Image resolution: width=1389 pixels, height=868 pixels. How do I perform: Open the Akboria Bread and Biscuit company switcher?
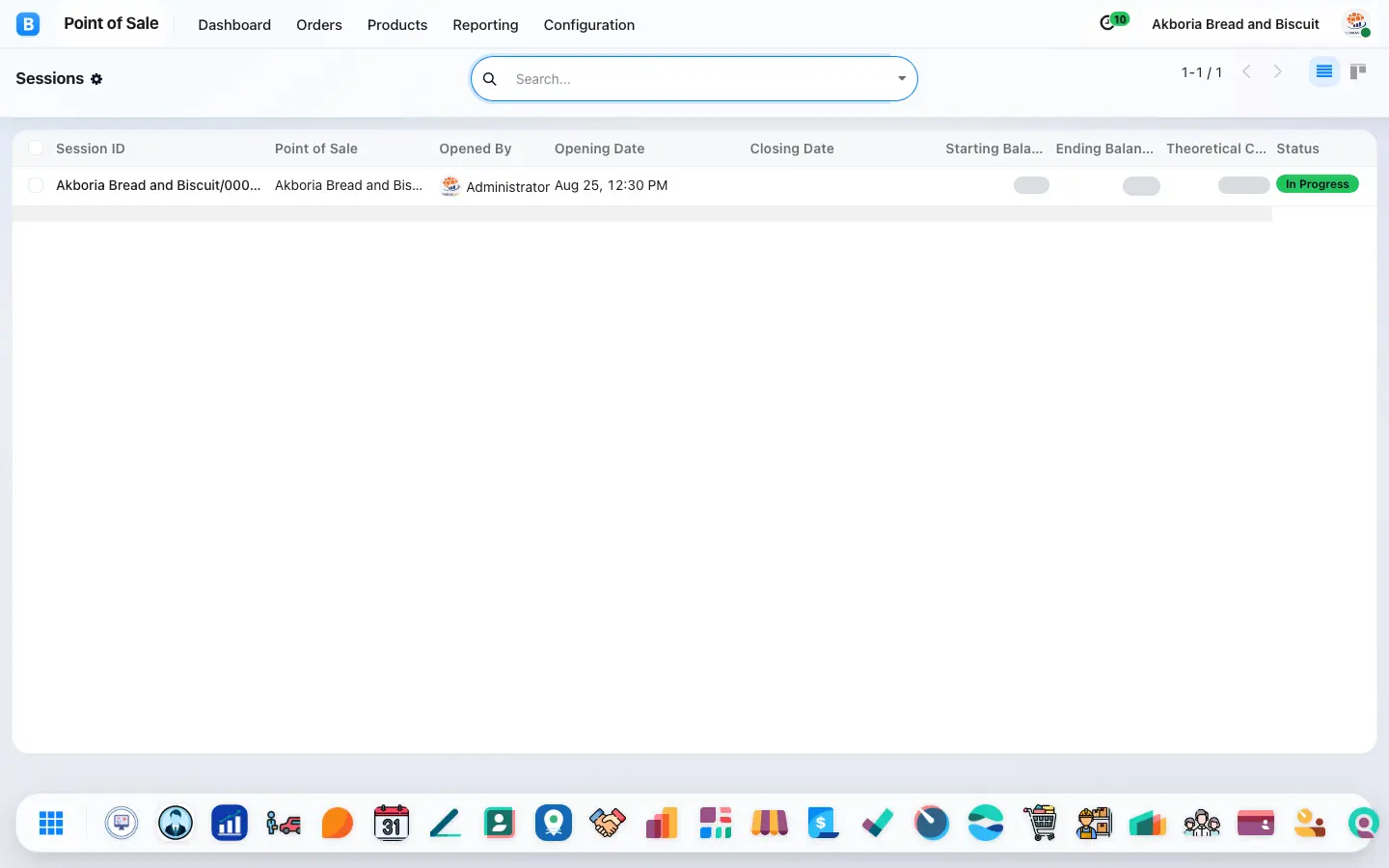click(x=1236, y=24)
